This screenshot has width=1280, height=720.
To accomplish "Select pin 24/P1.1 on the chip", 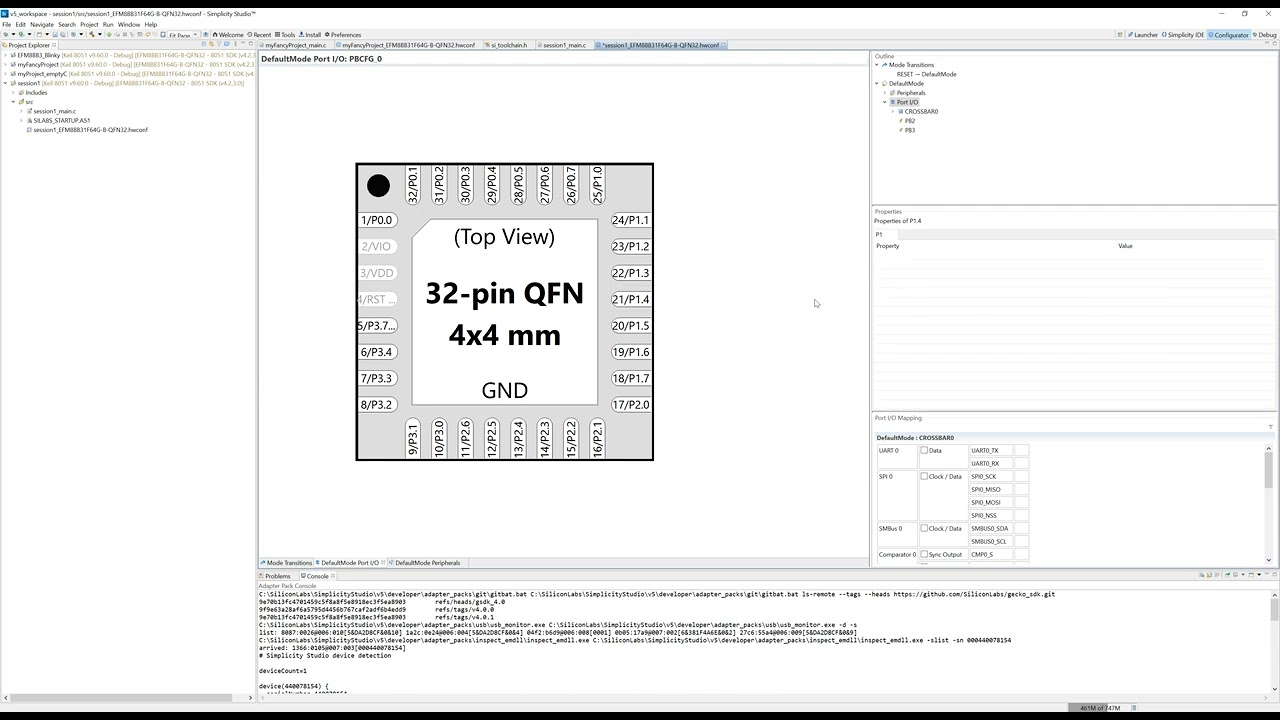I will coord(630,220).
